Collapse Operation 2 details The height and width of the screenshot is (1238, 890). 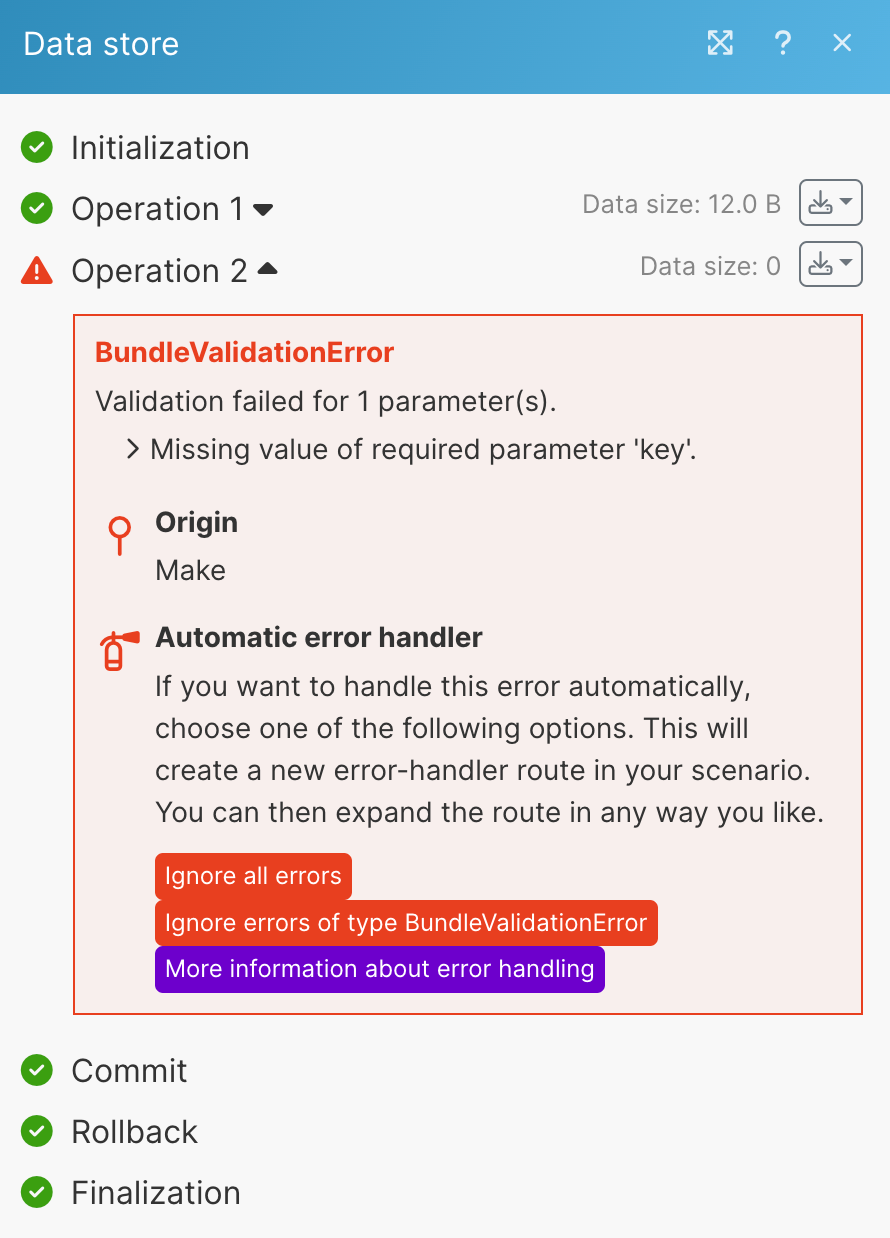pyautogui.click(x=267, y=270)
